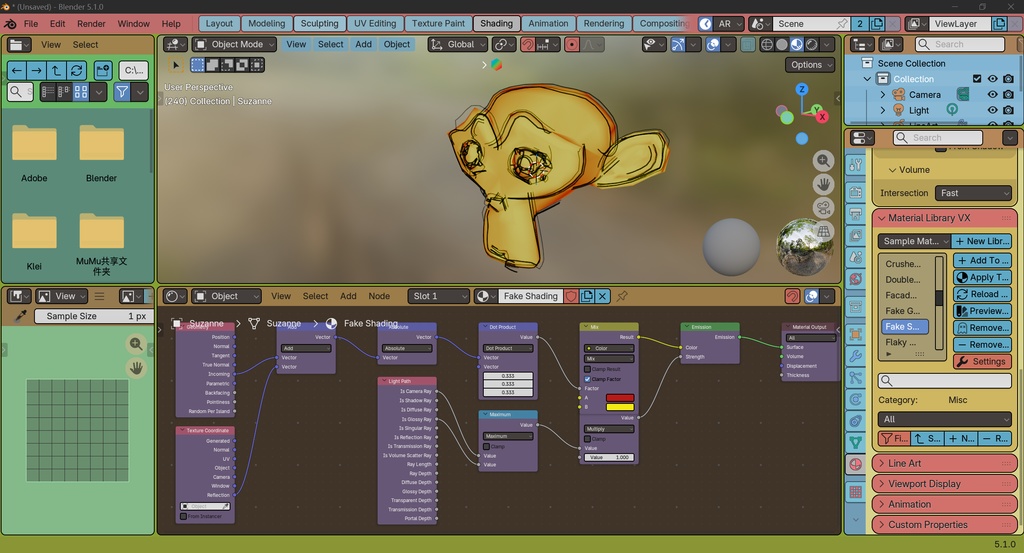1024x553 pixels.
Task: Toggle file browser filter funnel icon
Action: click(x=122, y=92)
